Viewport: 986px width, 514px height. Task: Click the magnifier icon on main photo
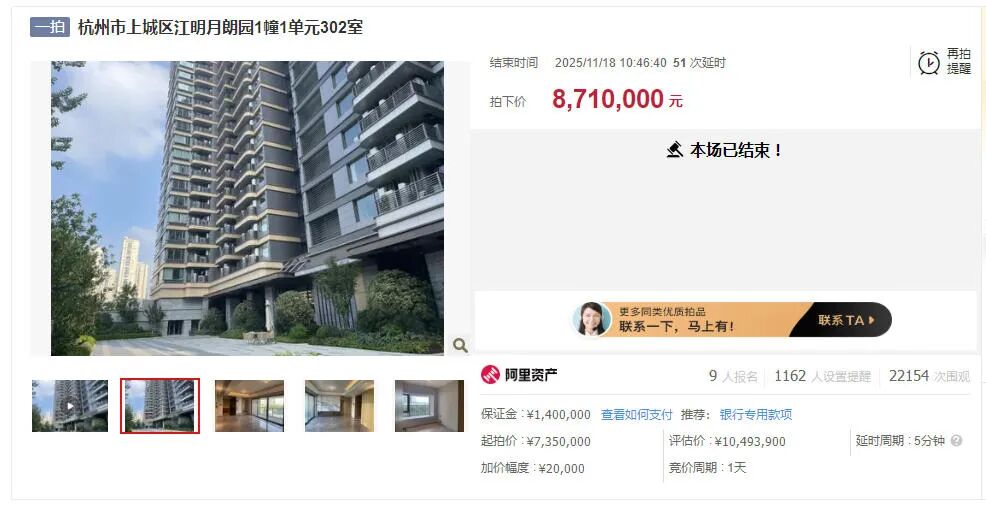coord(460,345)
